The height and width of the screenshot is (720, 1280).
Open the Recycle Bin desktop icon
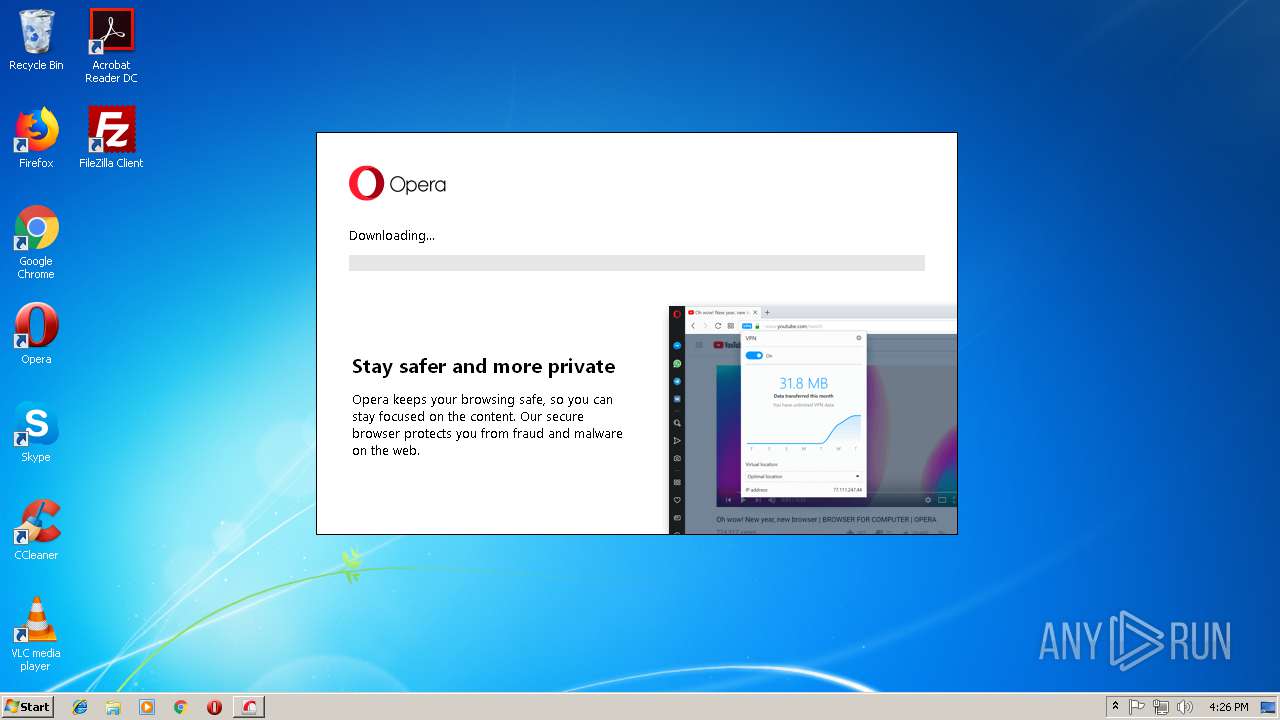tap(36, 40)
